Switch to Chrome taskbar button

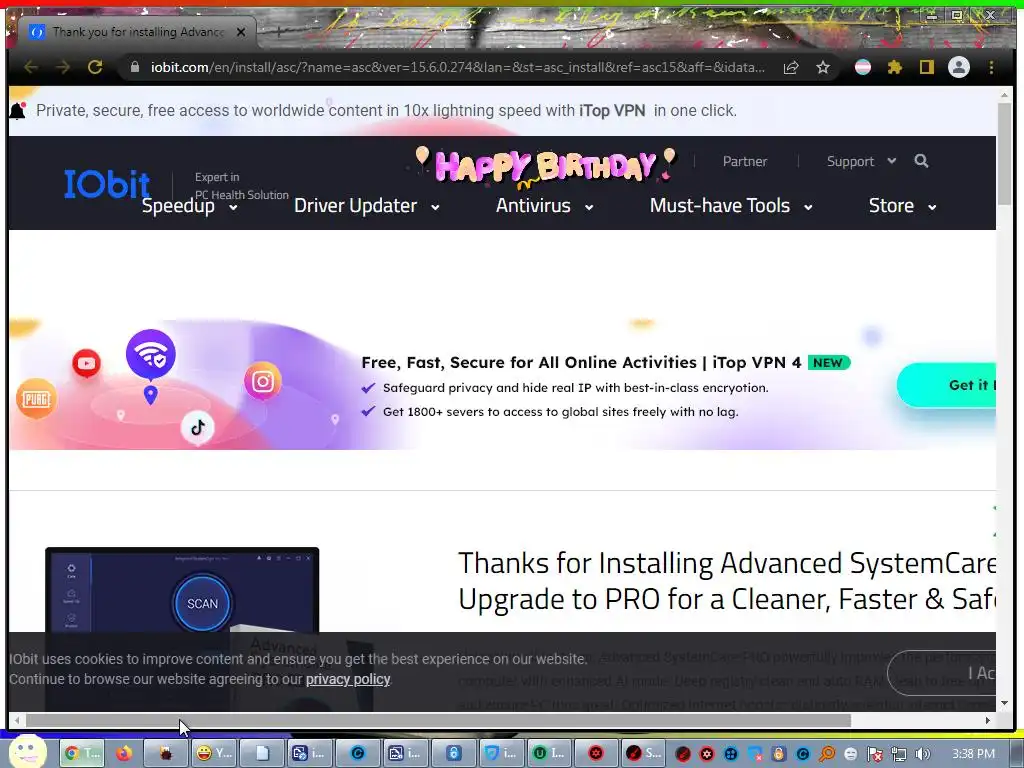pos(83,753)
